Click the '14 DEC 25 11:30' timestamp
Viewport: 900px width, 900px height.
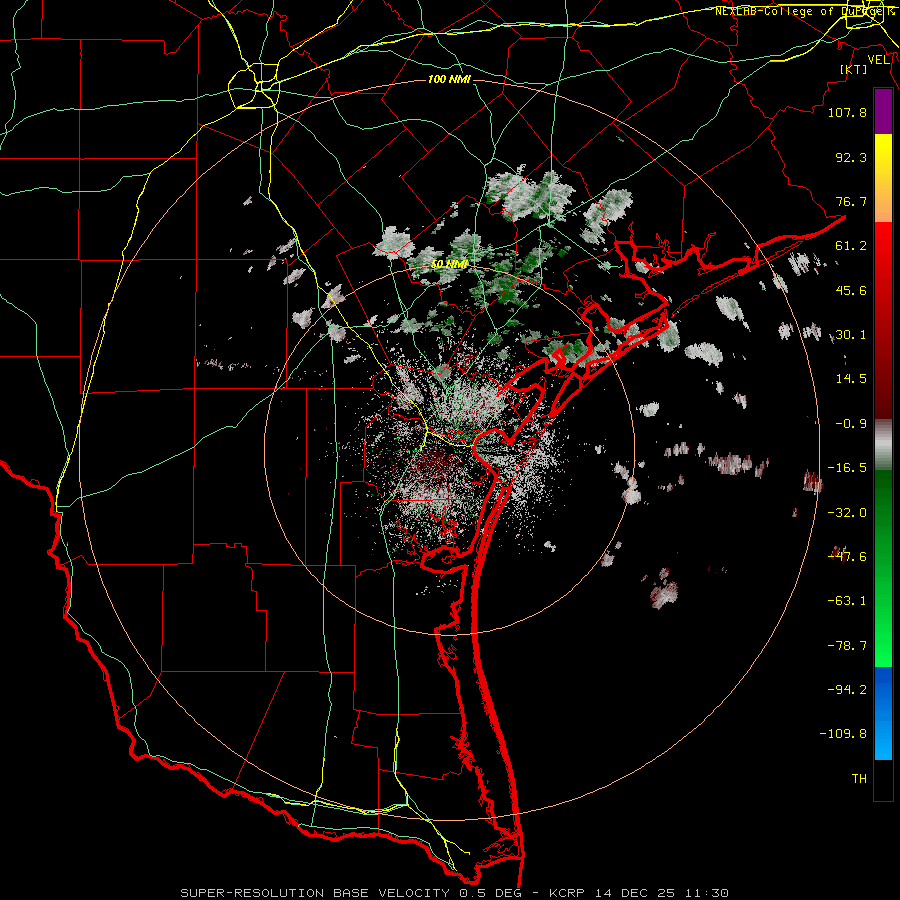(661, 893)
